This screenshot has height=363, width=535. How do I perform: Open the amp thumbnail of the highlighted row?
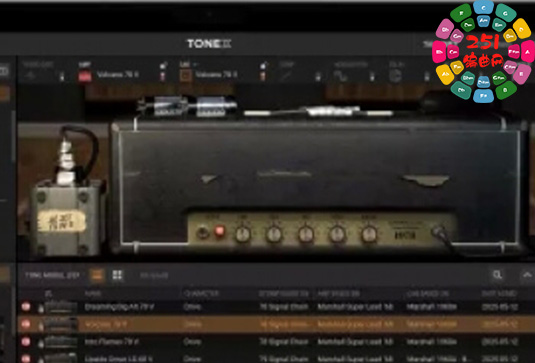click(61, 324)
